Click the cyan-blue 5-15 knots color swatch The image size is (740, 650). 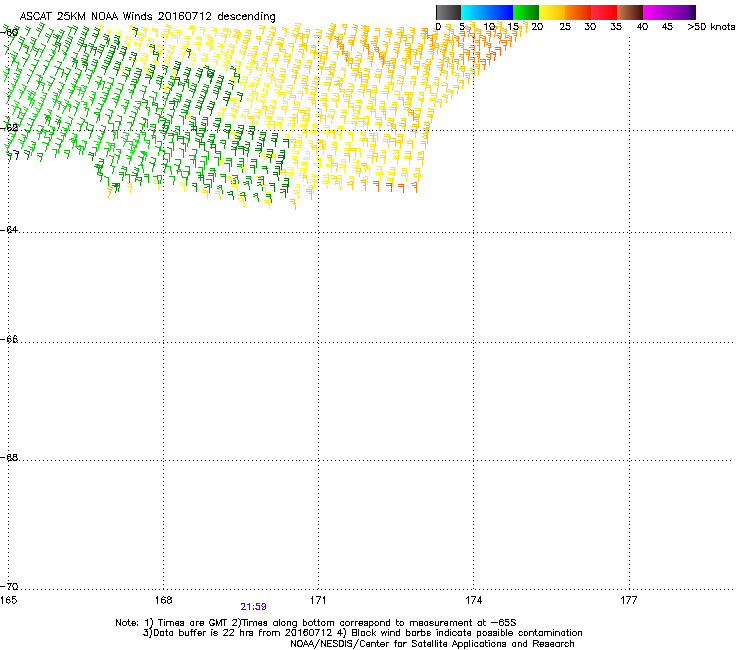[487, 12]
